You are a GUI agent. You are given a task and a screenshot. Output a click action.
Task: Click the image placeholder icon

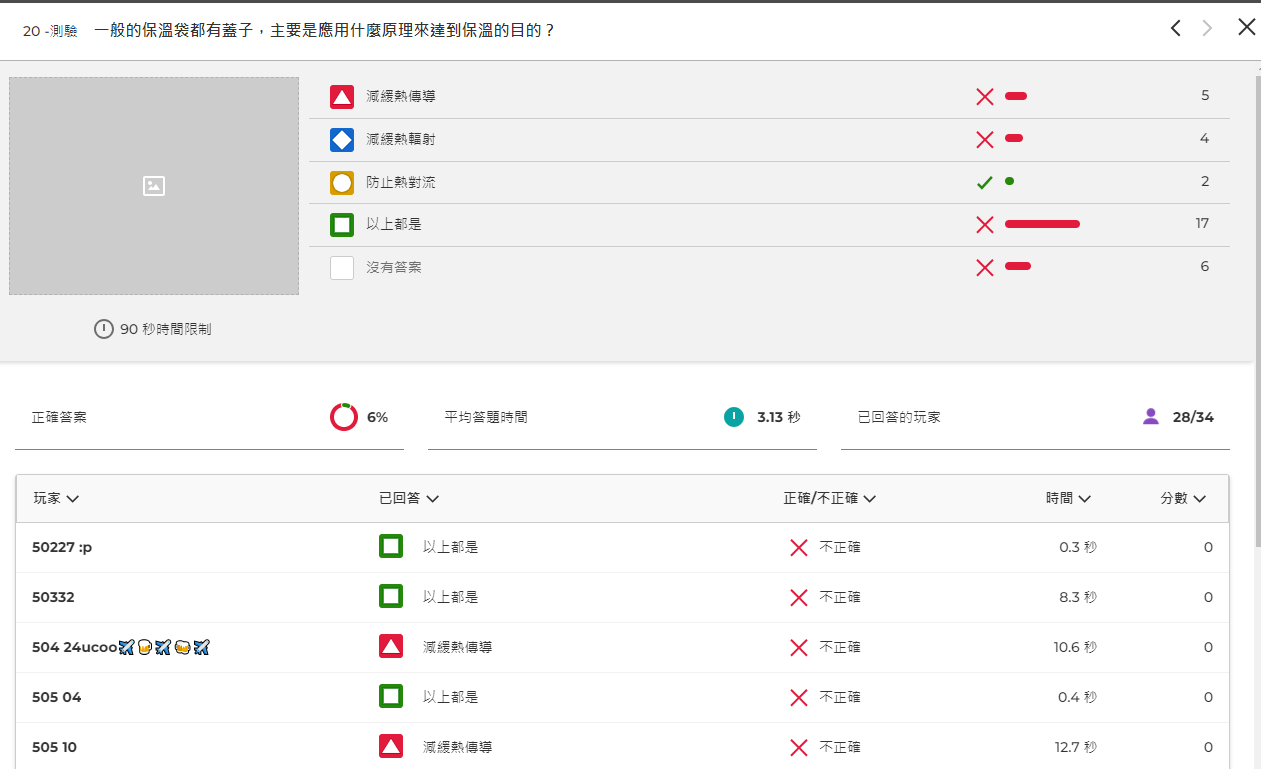(x=154, y=186)
